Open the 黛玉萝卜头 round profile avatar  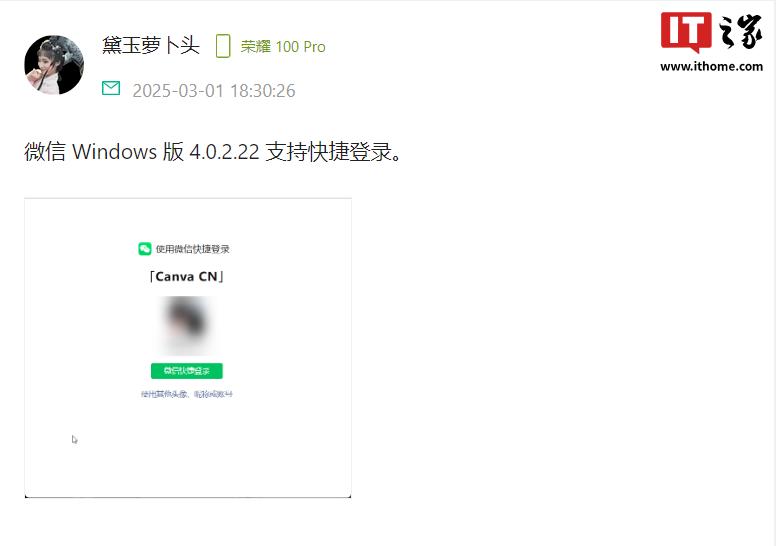[54, 64]
